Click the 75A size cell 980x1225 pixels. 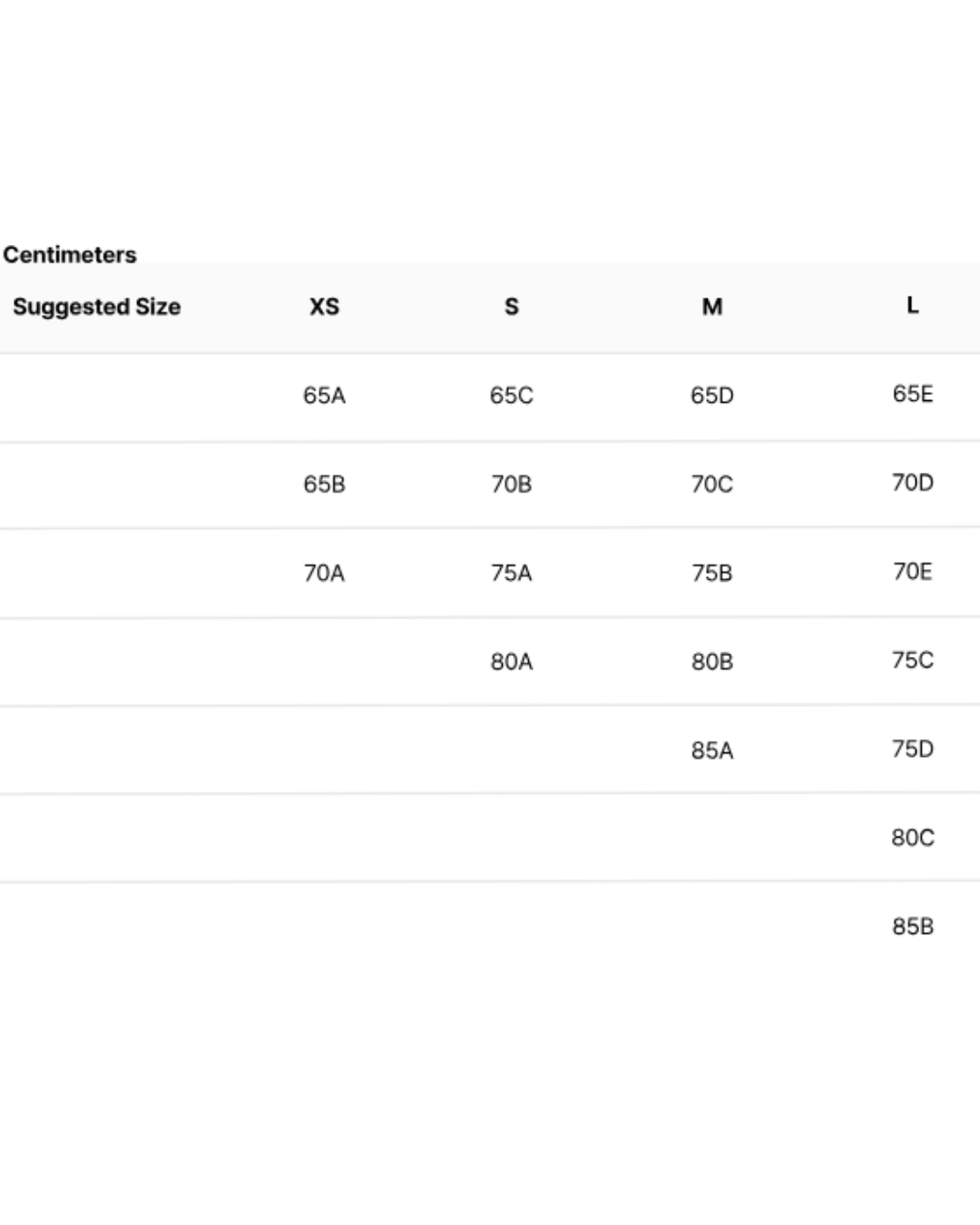click(x=512, y=573)
